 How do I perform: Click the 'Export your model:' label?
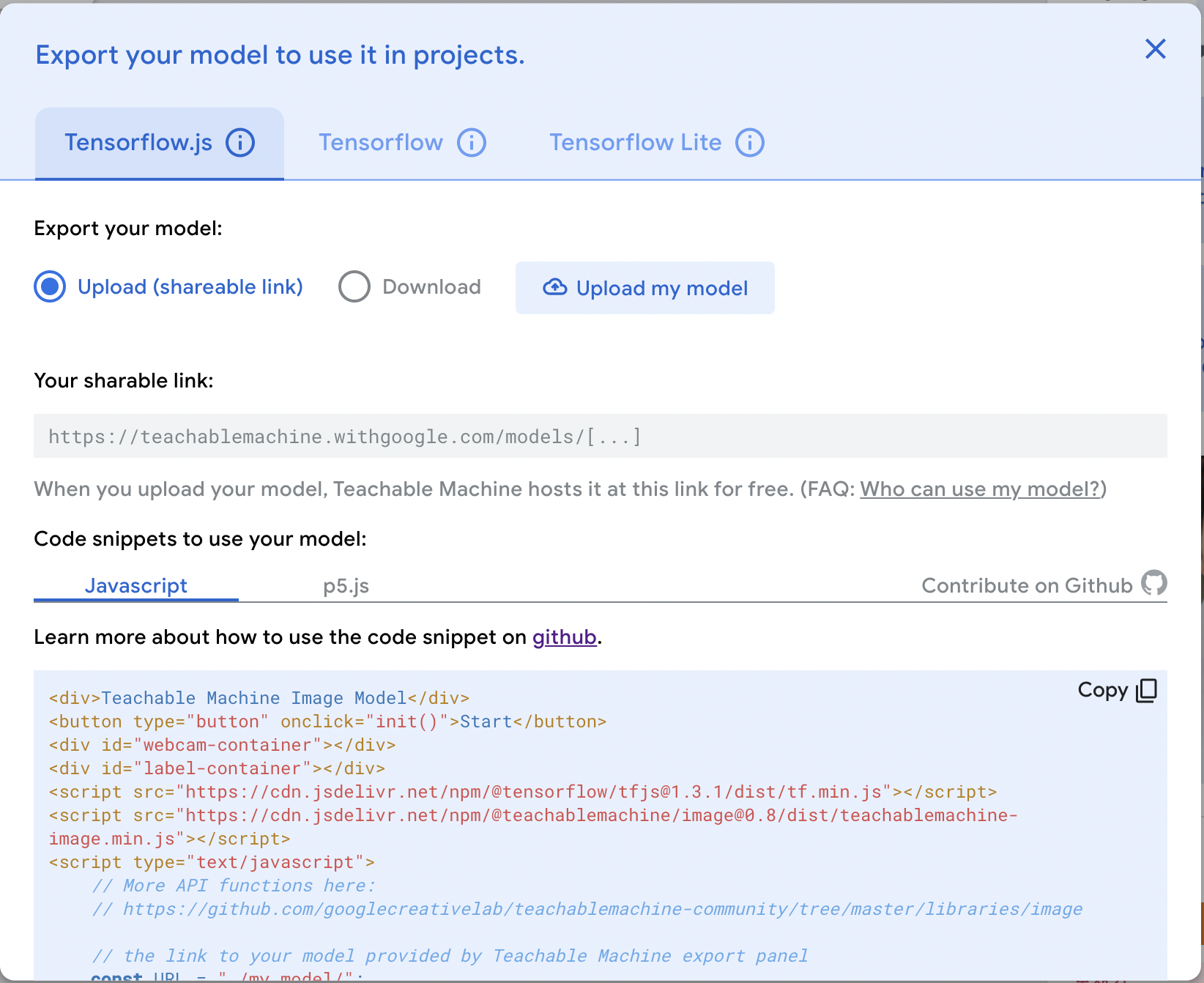click(128, 229)
